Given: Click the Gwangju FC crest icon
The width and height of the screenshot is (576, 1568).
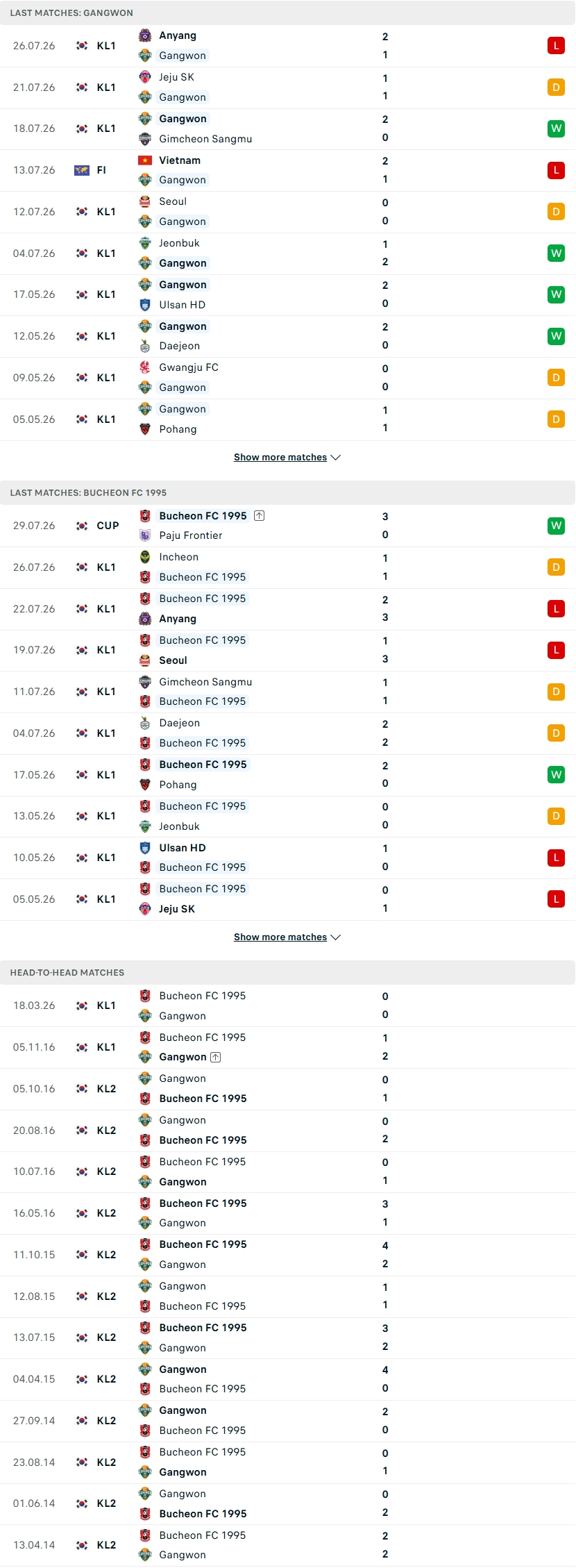Looking at the screenshot, I should (x=145, y=367).
